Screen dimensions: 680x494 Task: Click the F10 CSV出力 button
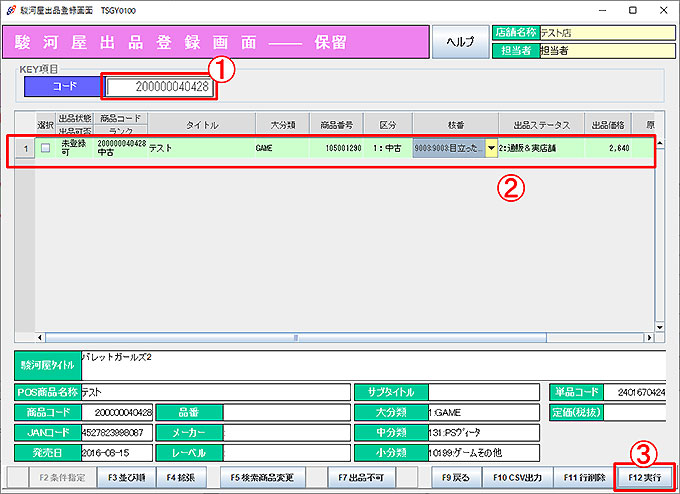click(x=517, y=478)
